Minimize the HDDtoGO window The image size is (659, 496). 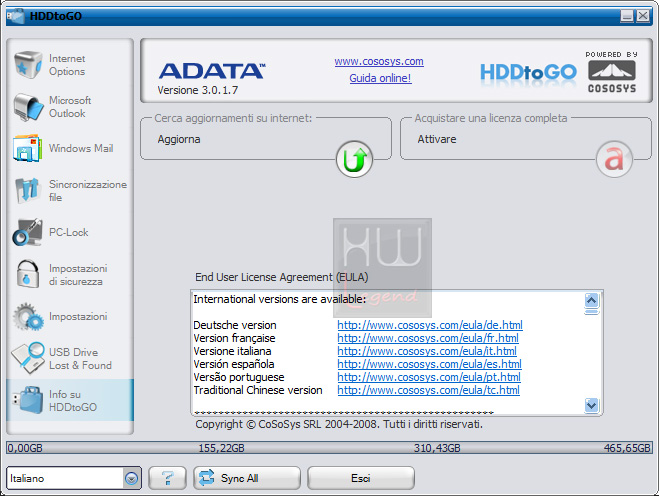pos(627,16)
